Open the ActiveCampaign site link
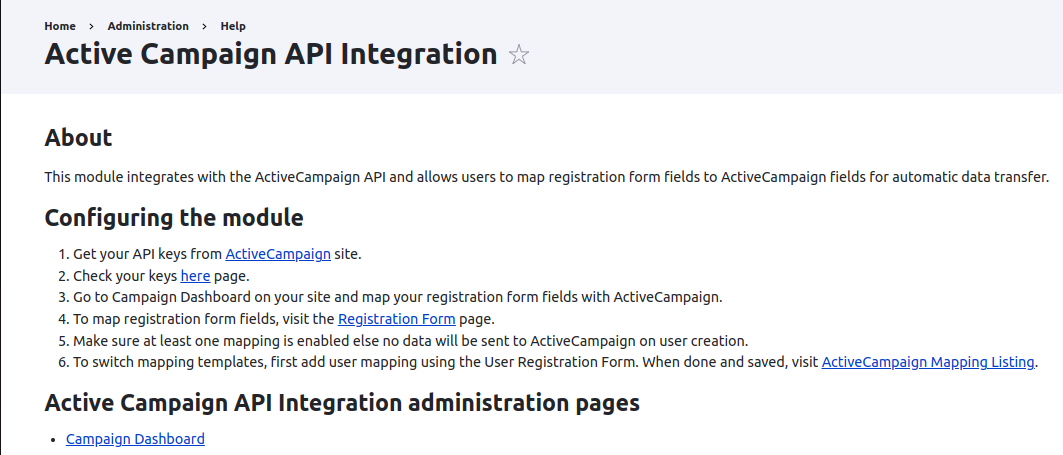The height and width of the screenshot is (455, 1063). point(278,255)
